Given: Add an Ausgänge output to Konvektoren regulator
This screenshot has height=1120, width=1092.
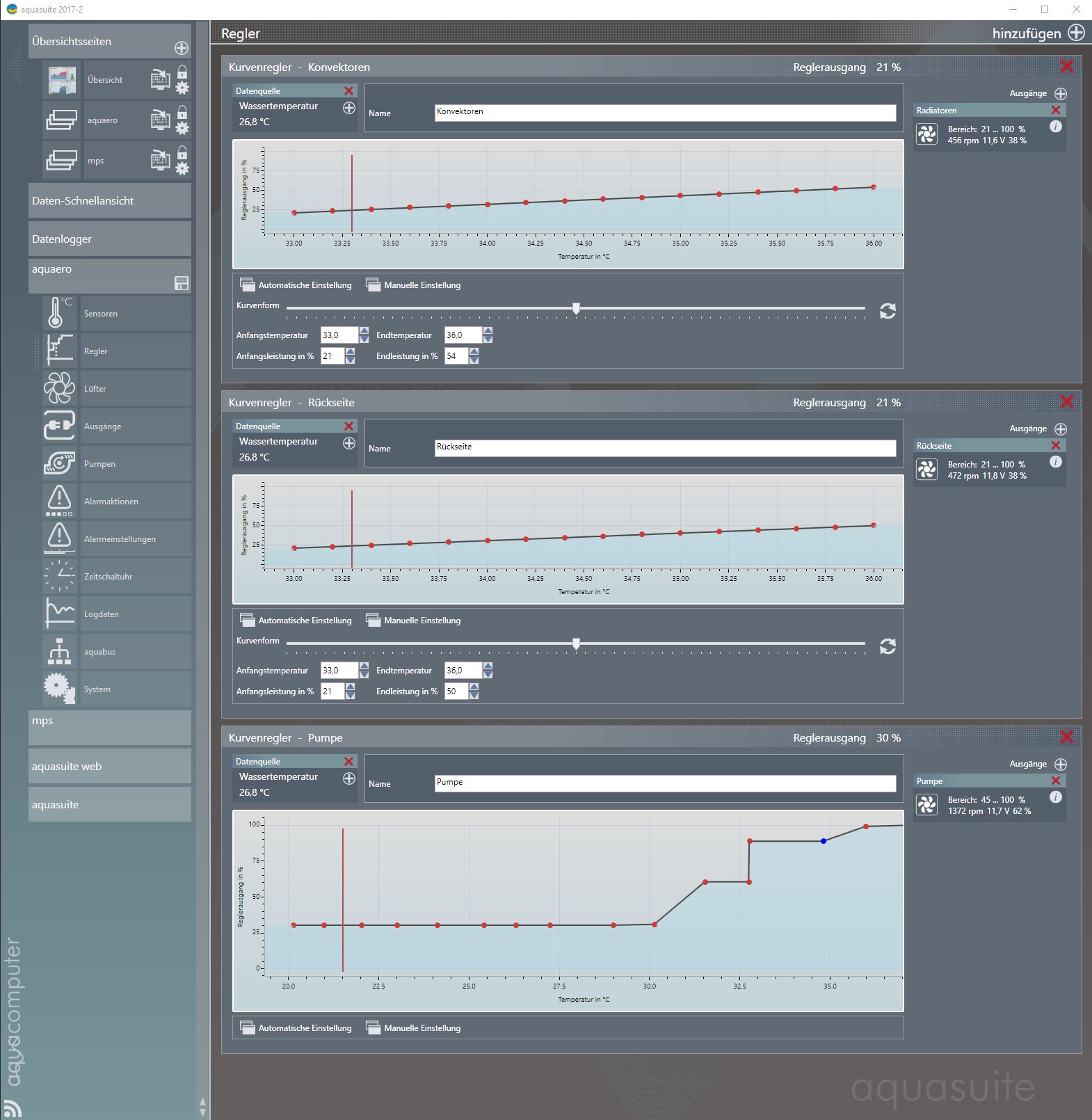Looking at the screenshot, I should pos(1061,93).
